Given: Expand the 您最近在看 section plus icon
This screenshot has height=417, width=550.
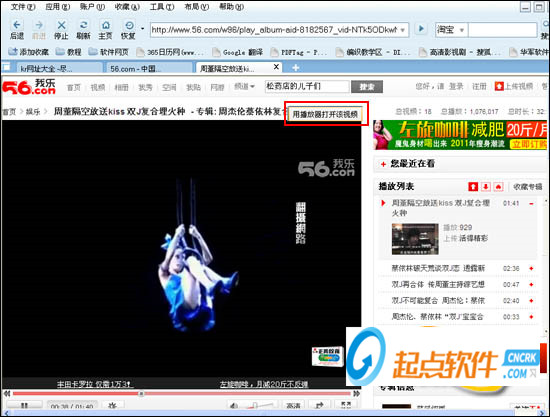Looking at the screenshot, I should coord(383,164).
